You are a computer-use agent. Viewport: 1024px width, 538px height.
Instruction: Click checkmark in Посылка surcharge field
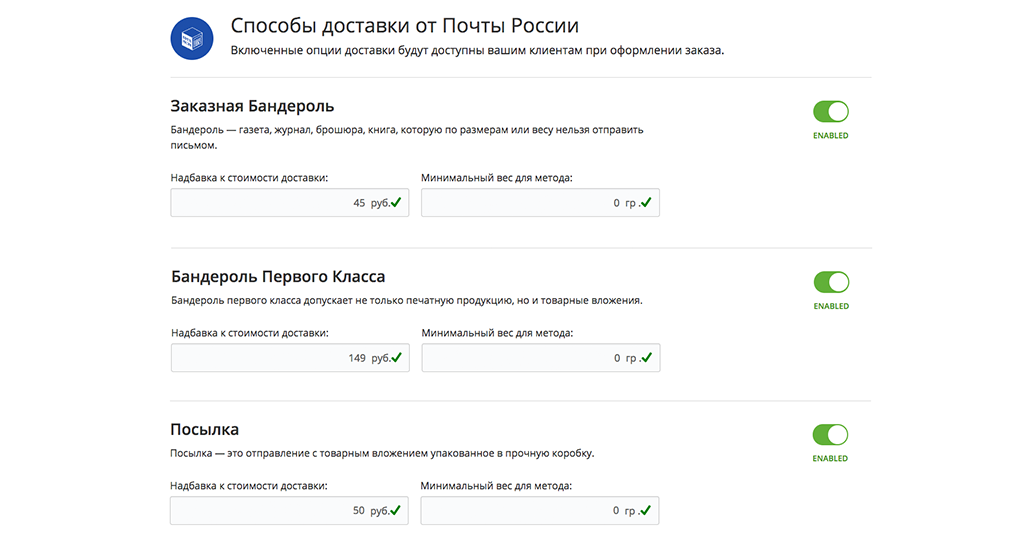[x=396, y=510]
